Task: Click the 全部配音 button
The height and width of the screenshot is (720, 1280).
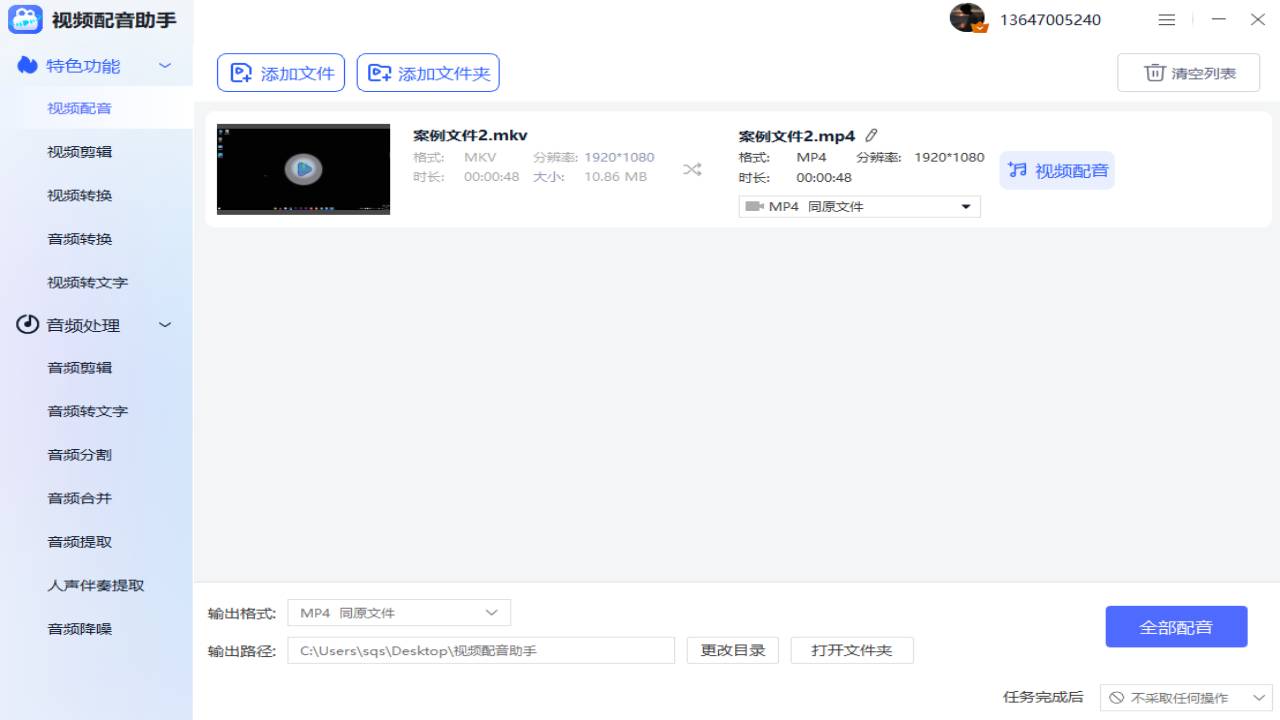Action: pos(1176,626)
